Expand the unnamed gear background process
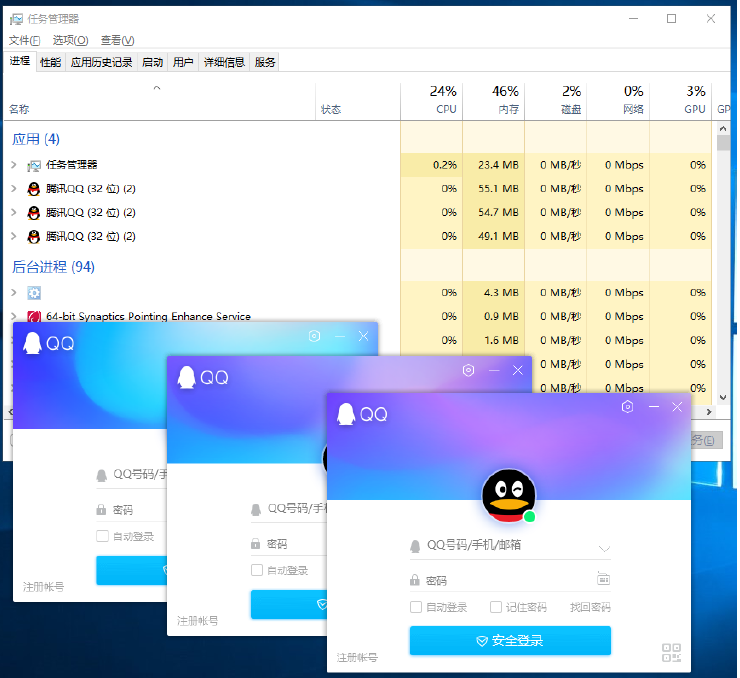740x678 pixels. pyautogui.click(x=14, y=293)
